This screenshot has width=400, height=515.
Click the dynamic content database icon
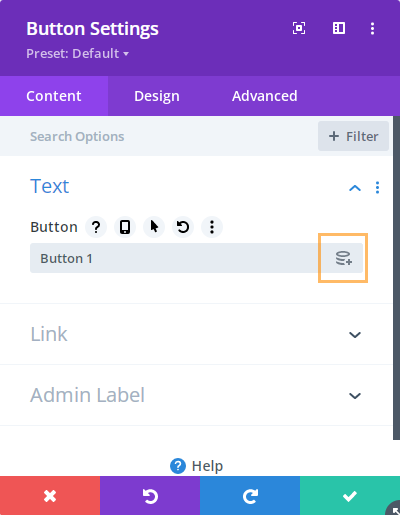[x=343, y=258]
